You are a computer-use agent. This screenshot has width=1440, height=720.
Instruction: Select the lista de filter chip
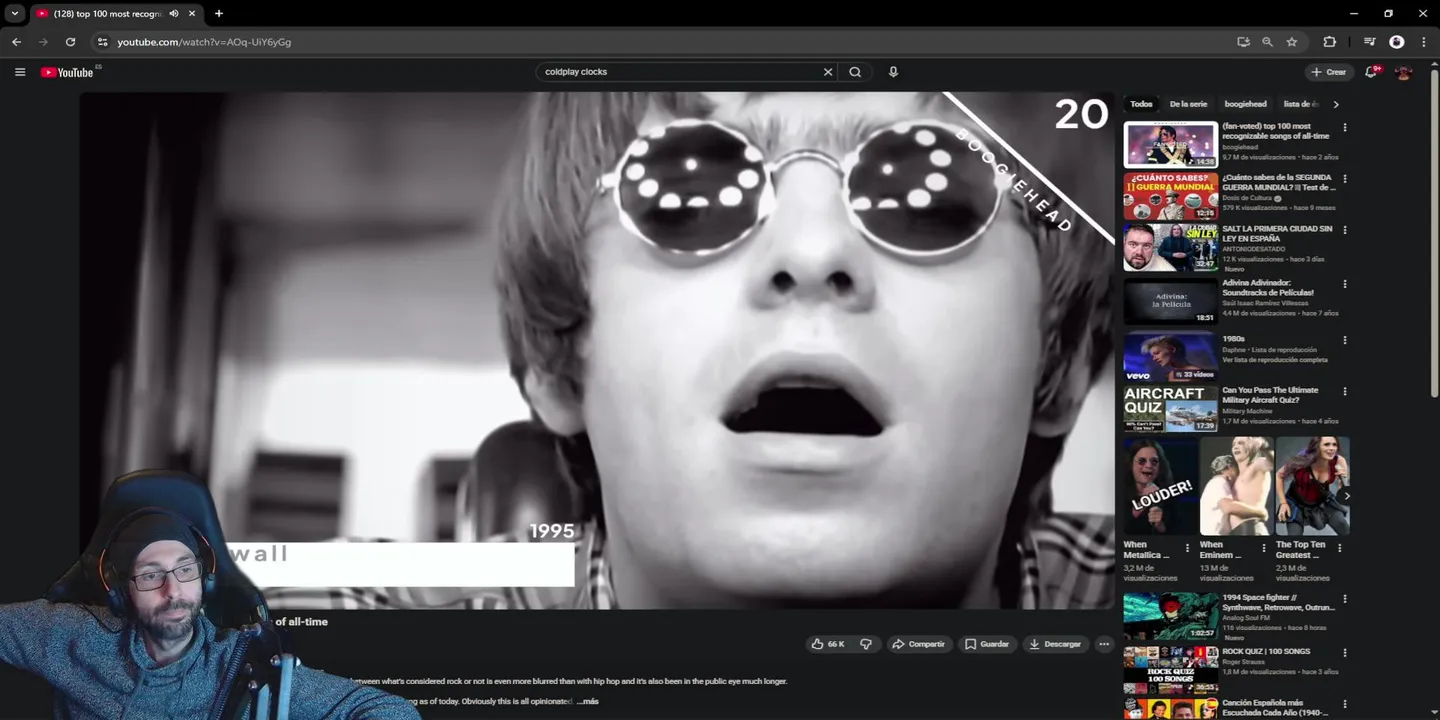click(x=1301, y=104)
